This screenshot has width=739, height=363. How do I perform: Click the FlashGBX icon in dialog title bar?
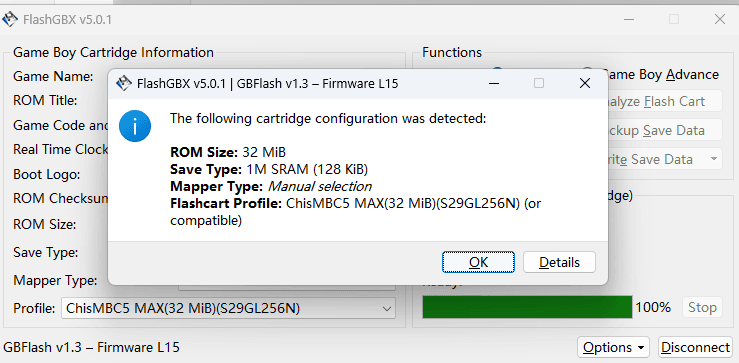tap(123, 83)
